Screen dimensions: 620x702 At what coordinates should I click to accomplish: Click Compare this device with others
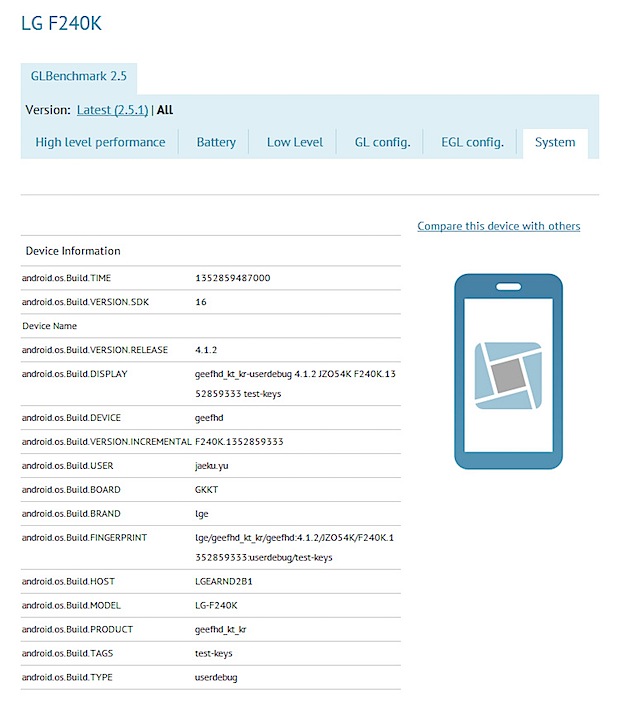pos(498,226)
